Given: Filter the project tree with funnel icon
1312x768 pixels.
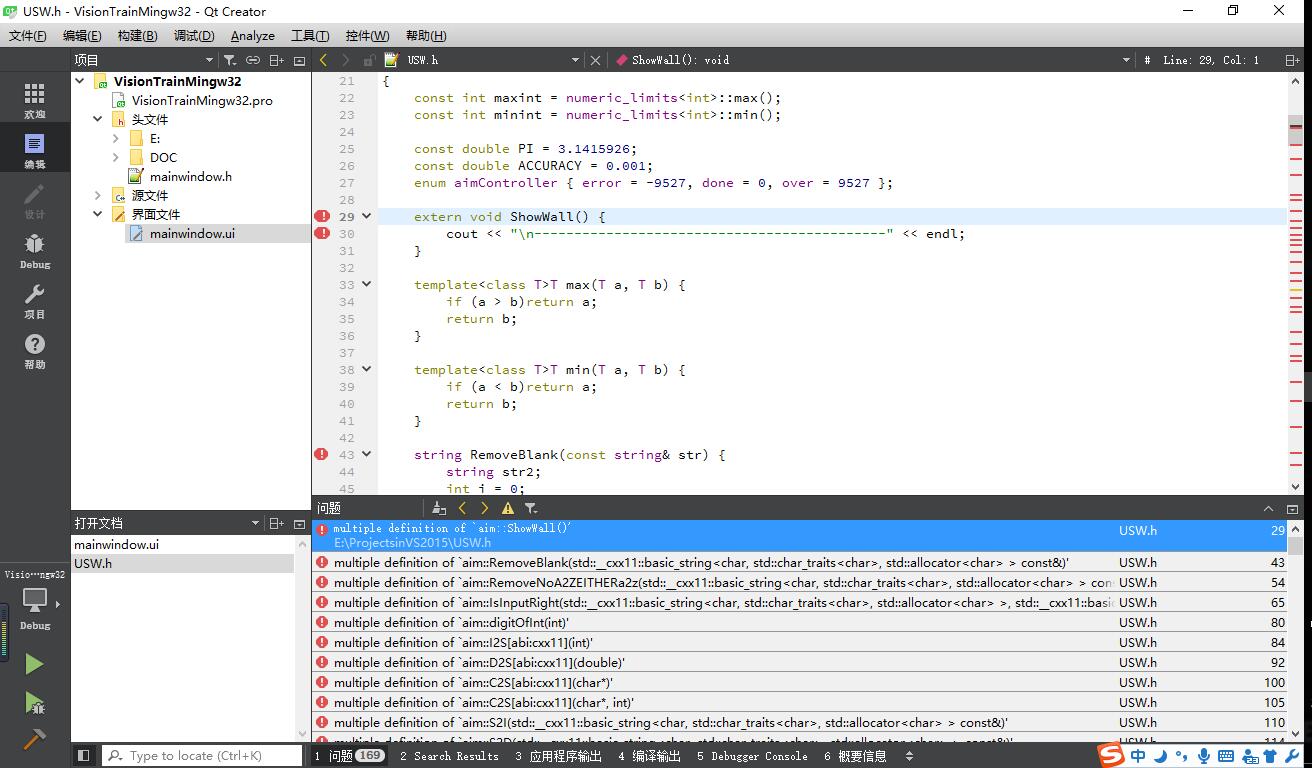Looking at the screenshot, I should click(230, 60).
